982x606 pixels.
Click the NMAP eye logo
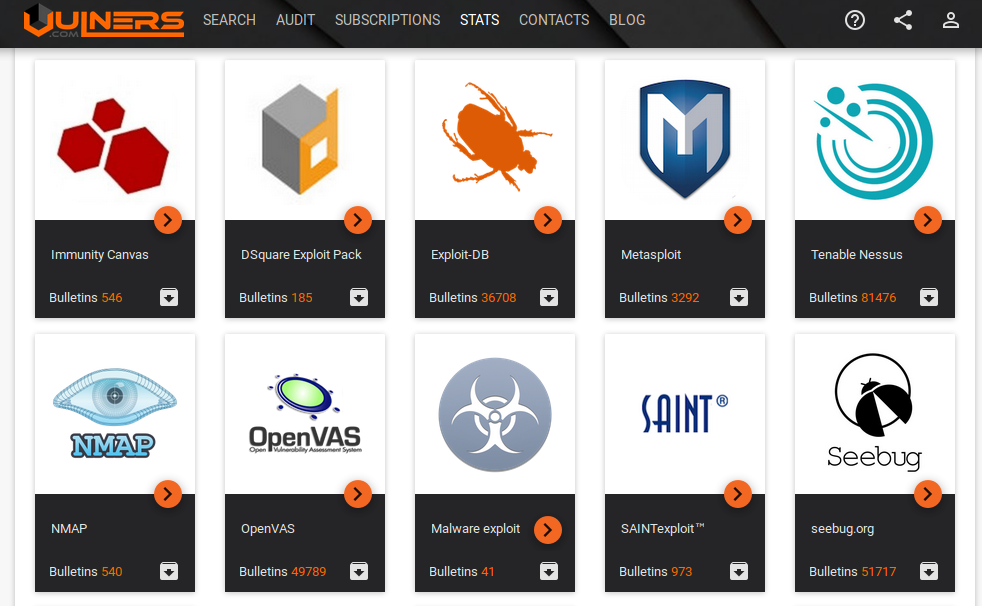point(114,413)
